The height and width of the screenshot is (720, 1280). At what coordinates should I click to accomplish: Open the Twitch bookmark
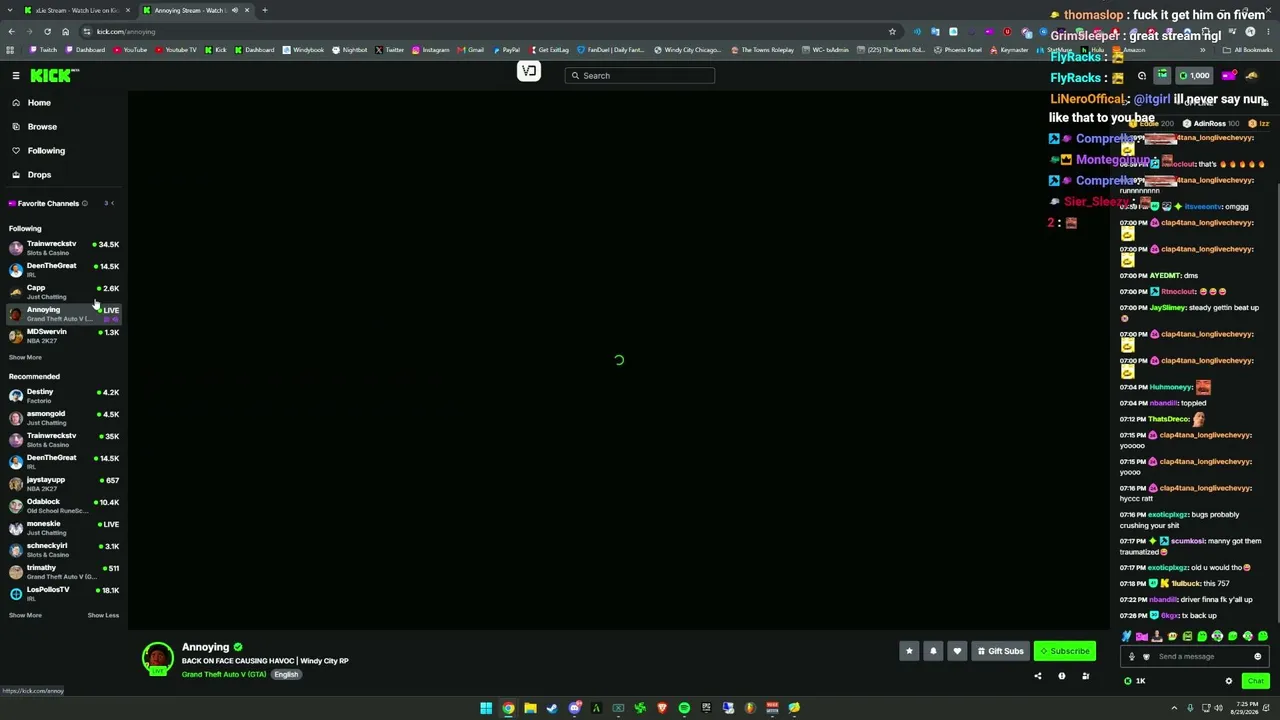click(44, 50)
